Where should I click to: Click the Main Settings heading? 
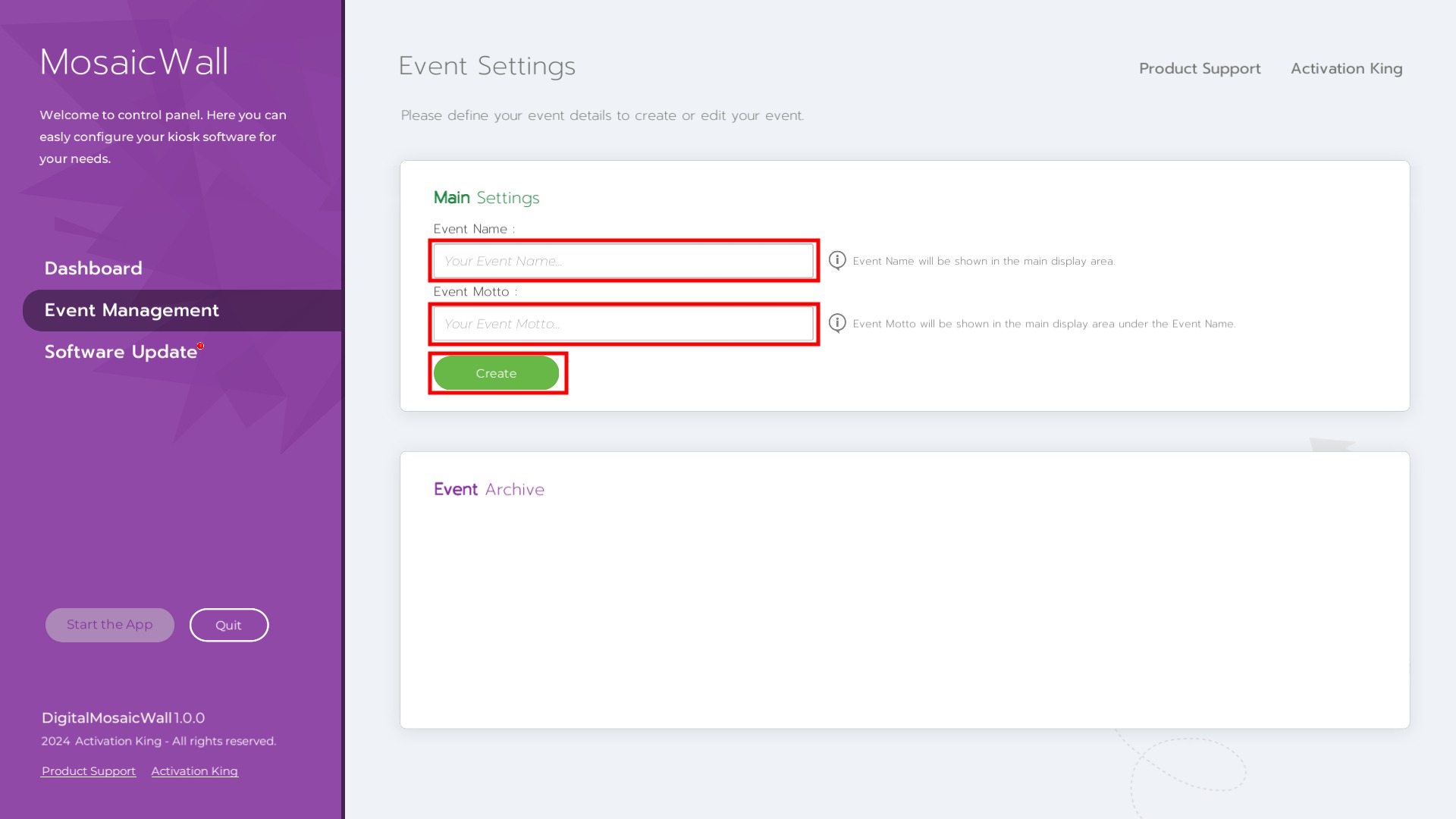point(486,197)
